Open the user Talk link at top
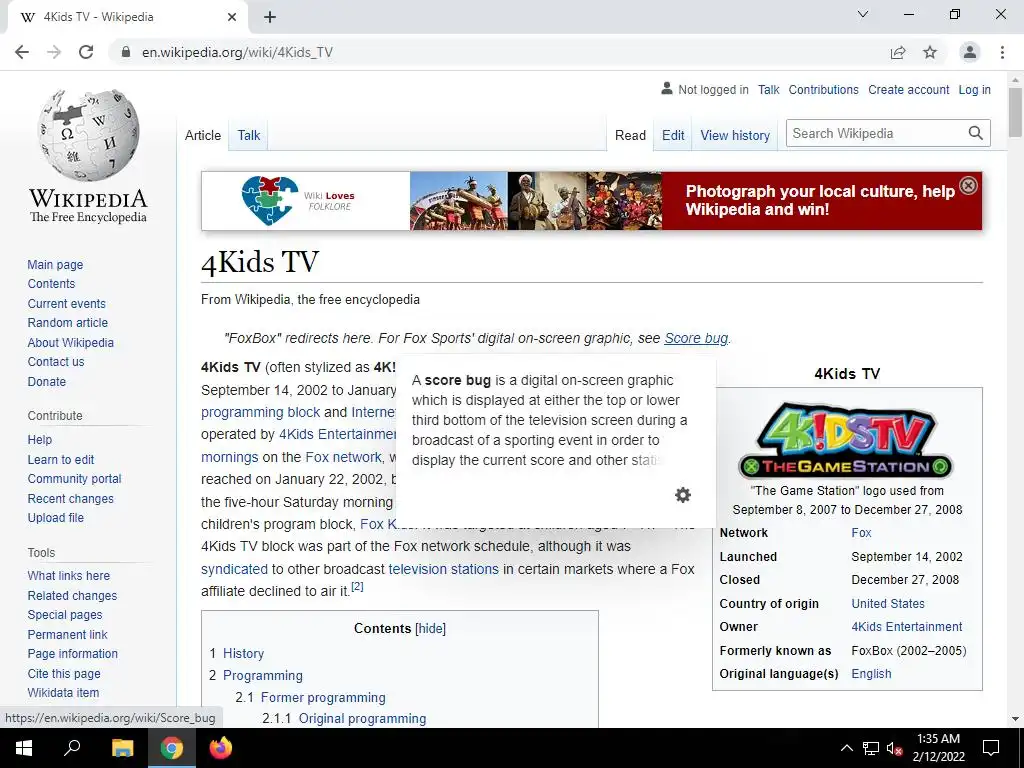 pos(769,89)
